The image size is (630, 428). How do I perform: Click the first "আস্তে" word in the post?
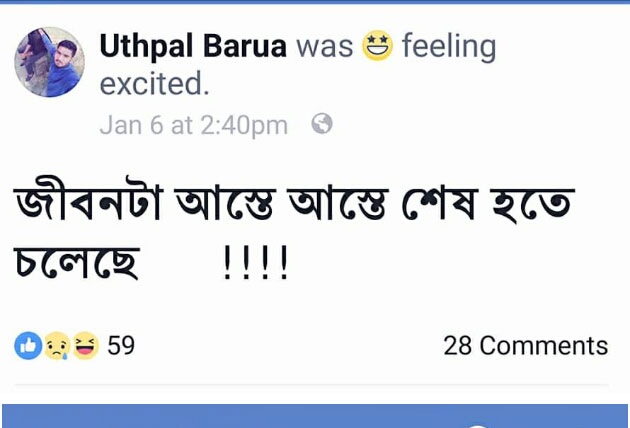click(x=226, y=203)
